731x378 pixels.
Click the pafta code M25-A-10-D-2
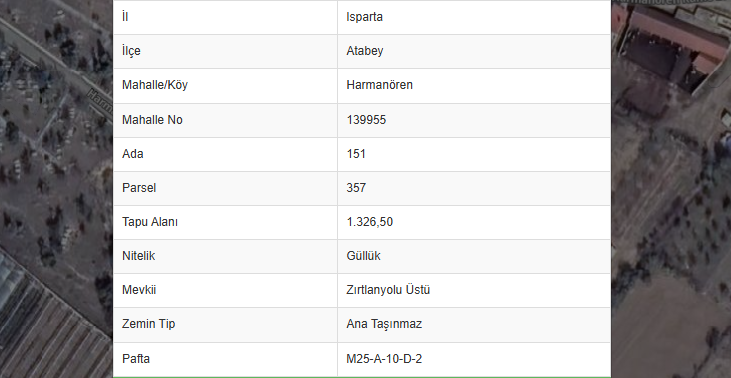coord(384,359)
